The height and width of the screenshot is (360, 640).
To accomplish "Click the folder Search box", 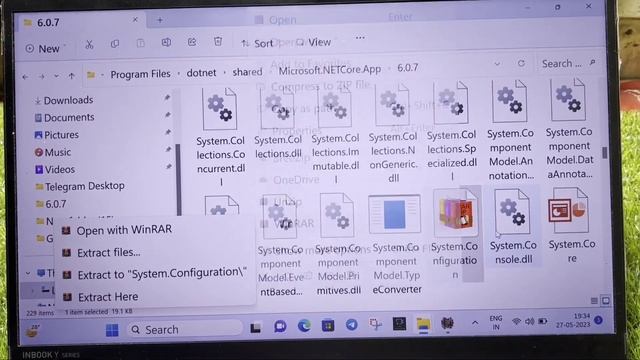I will (x=569, y=63).
